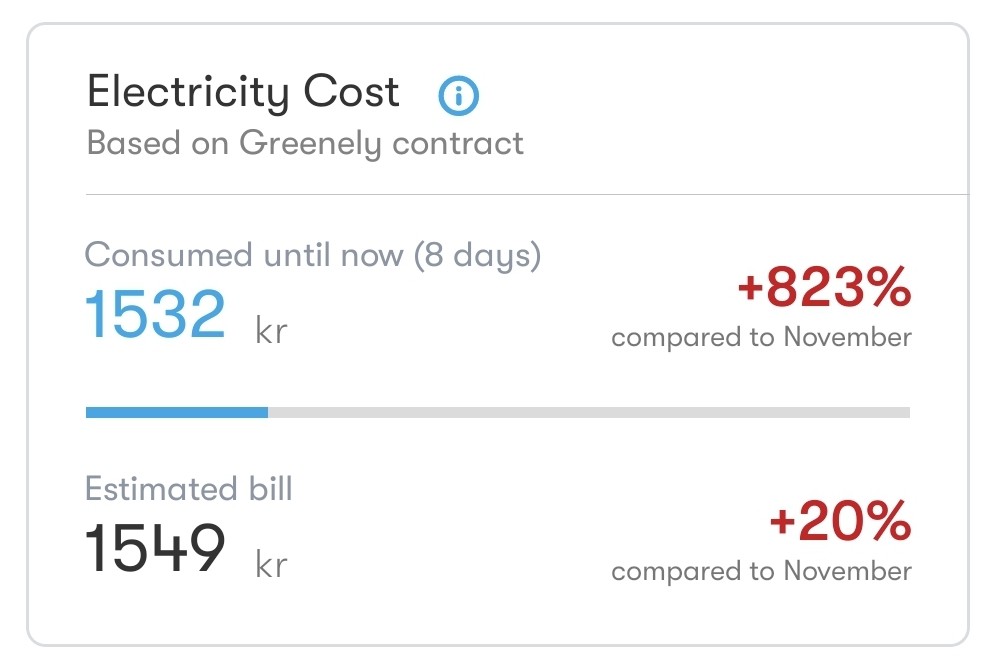Click 'compared to November' under +20%

coord(761,571)
